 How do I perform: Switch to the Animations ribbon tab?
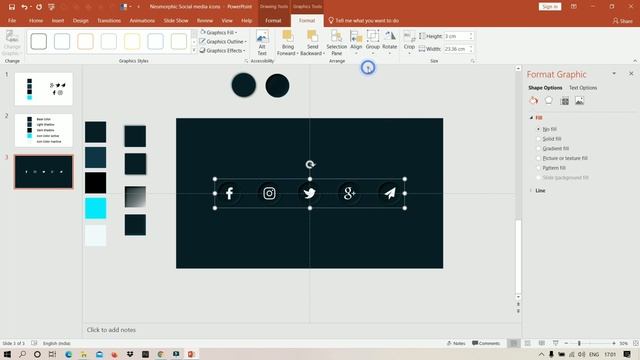[142, 20]
